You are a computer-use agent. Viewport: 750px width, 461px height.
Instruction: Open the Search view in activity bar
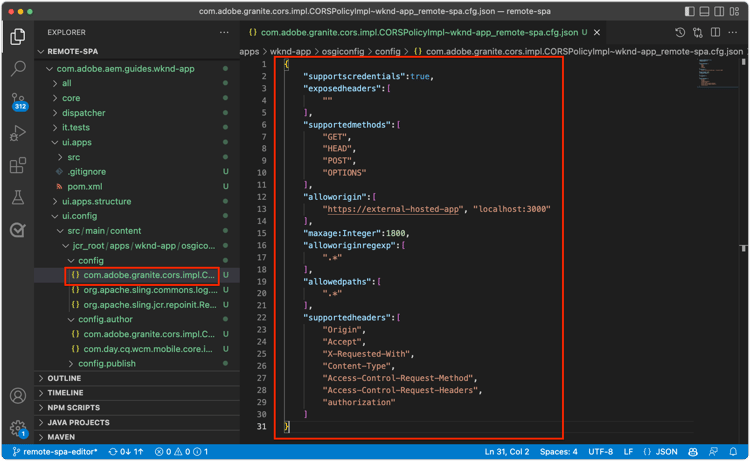[18, 69]
